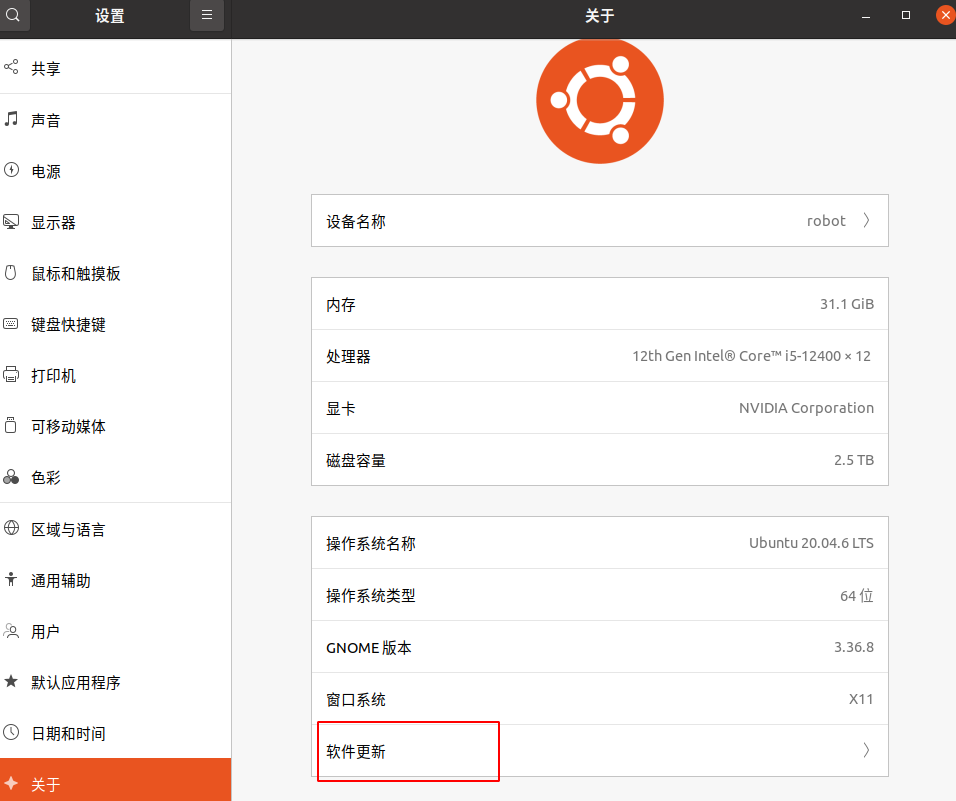The height and width of the screenshot is (801, 956).
Task: Click the Ubuntu logo image
Action: pos(599,100)
